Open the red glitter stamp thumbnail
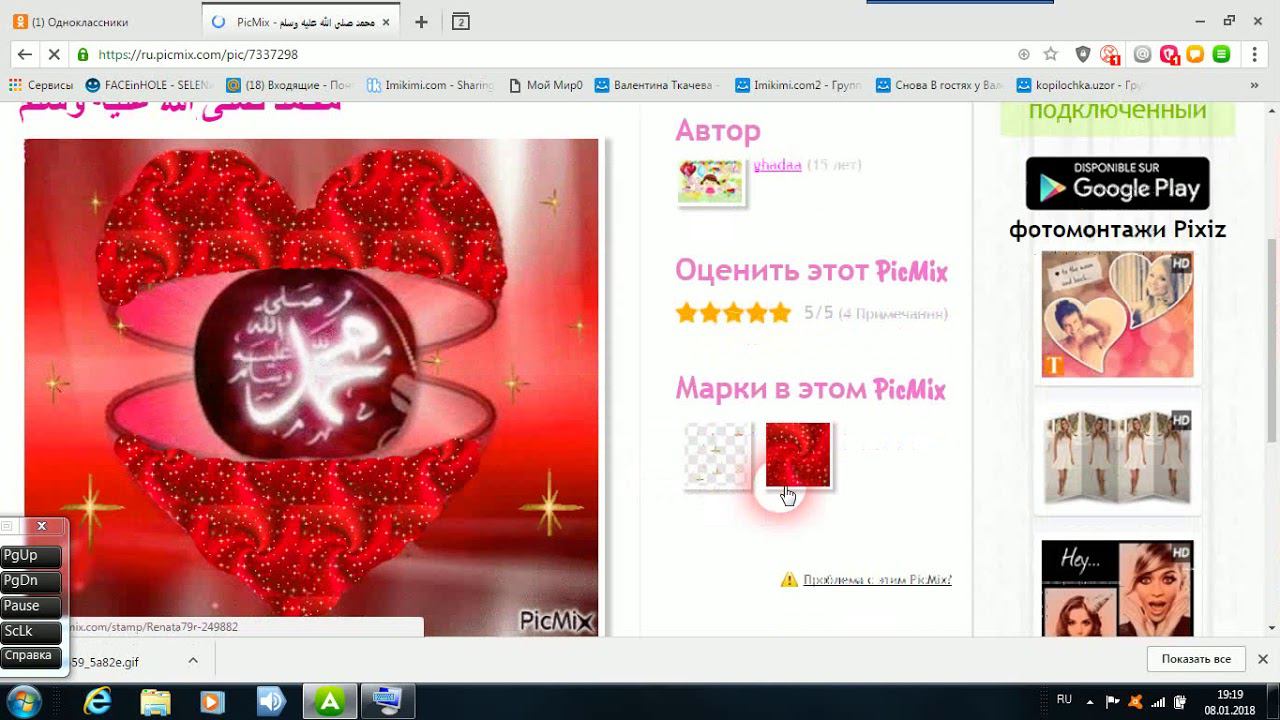Image resolution: width=1280 pixels, height=720 pixels. pos(798,455)
